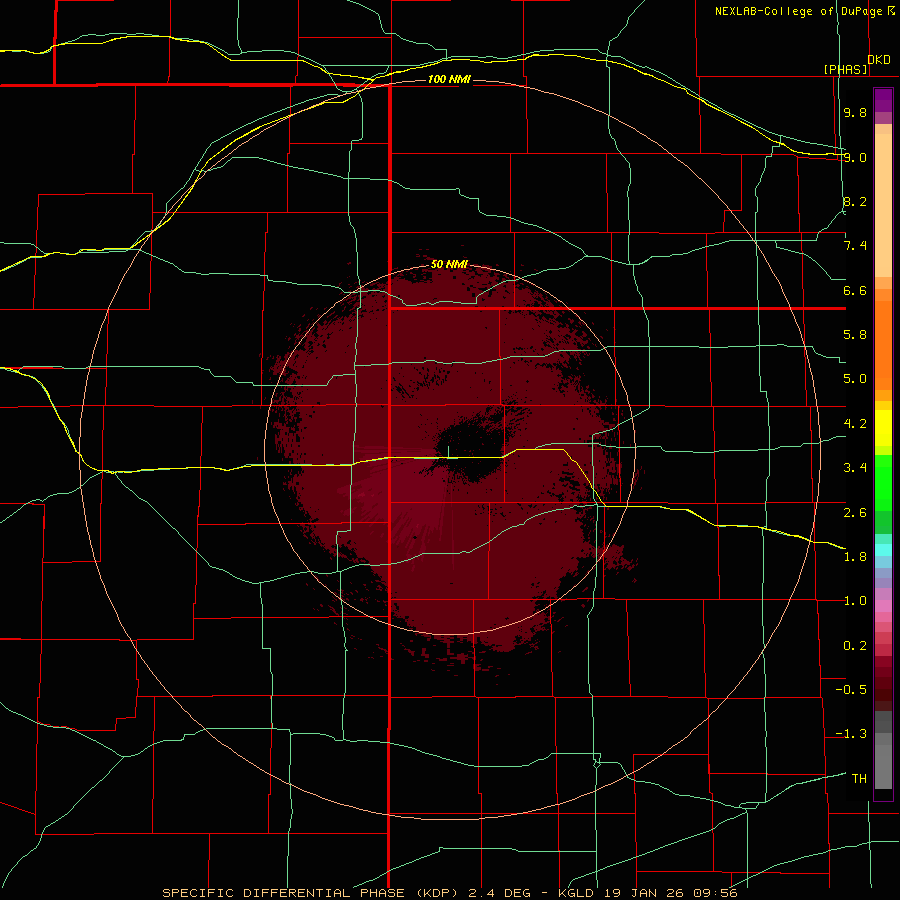Click the DKD product label
Screen dimensions: 900x900
coord(879,60)
